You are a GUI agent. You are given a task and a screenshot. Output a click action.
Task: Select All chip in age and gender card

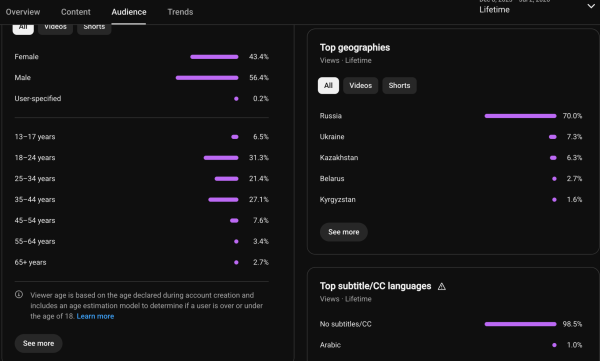coord(23,28)
